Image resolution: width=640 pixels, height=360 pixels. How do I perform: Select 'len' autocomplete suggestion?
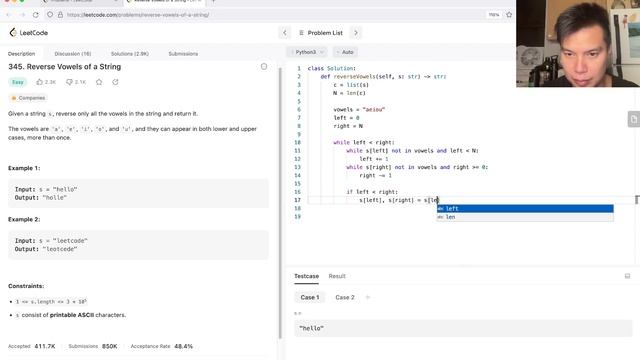[525, 217]
